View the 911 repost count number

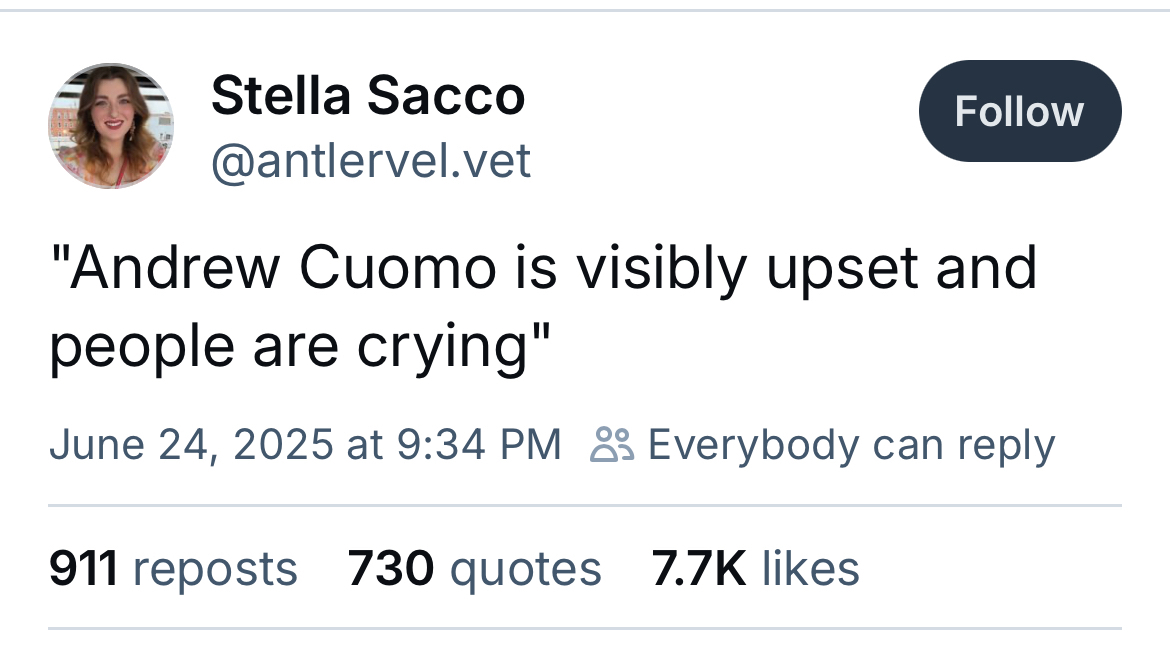coord(84,569)
